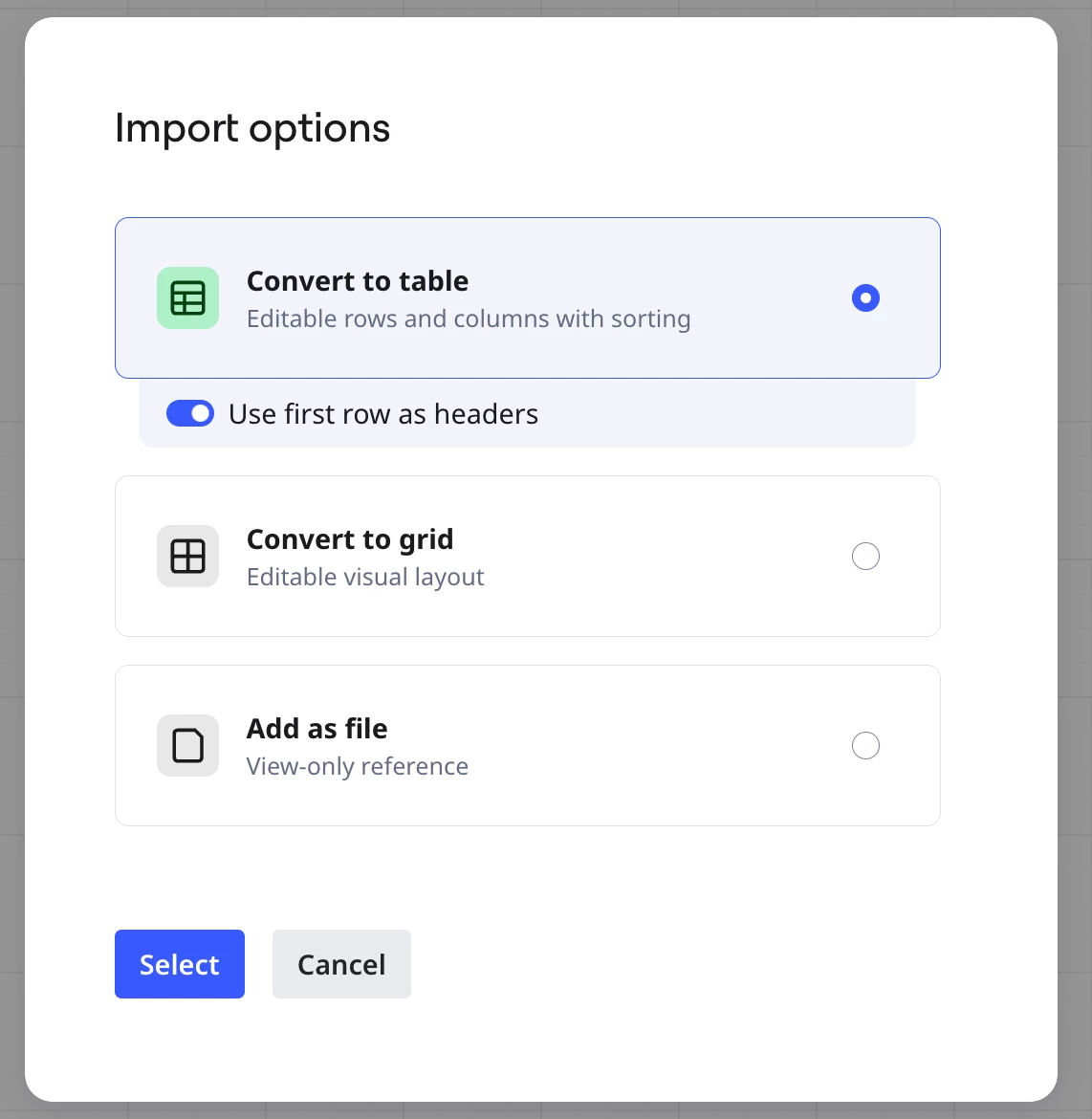
Task: Click the "View-only reference" description
Action: pyautogui.click(x=358, y=766)
